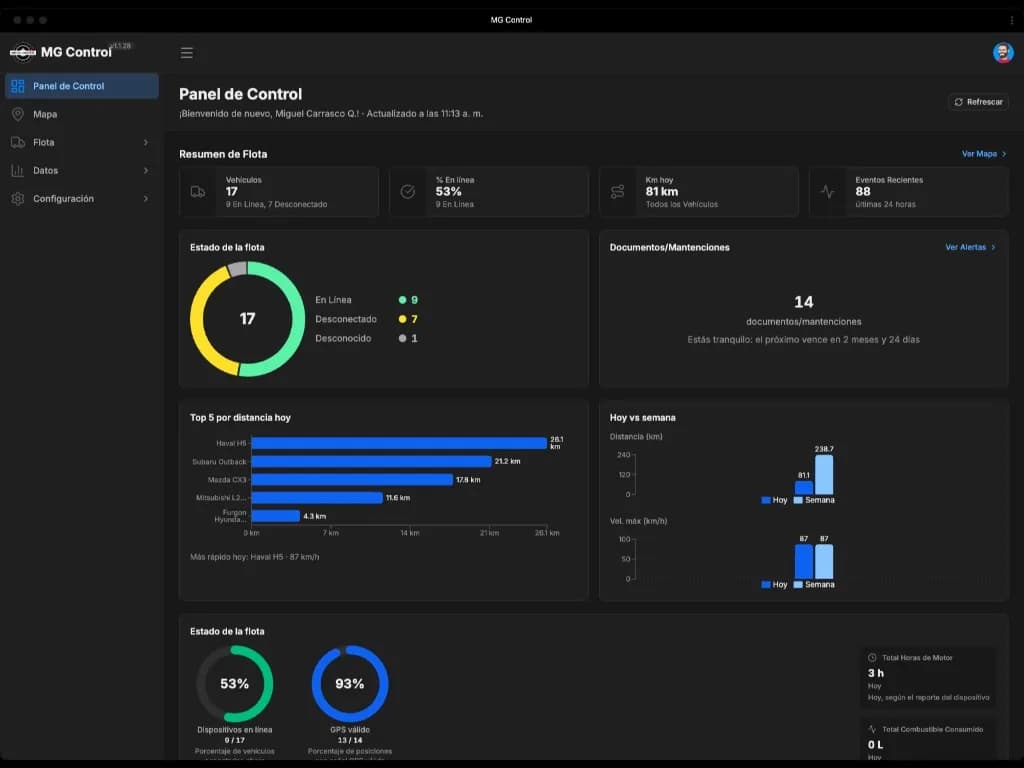This screenshot has height=768, width=1024.
Task: Click the Km hoy route icon
Action: coord(617,192)
